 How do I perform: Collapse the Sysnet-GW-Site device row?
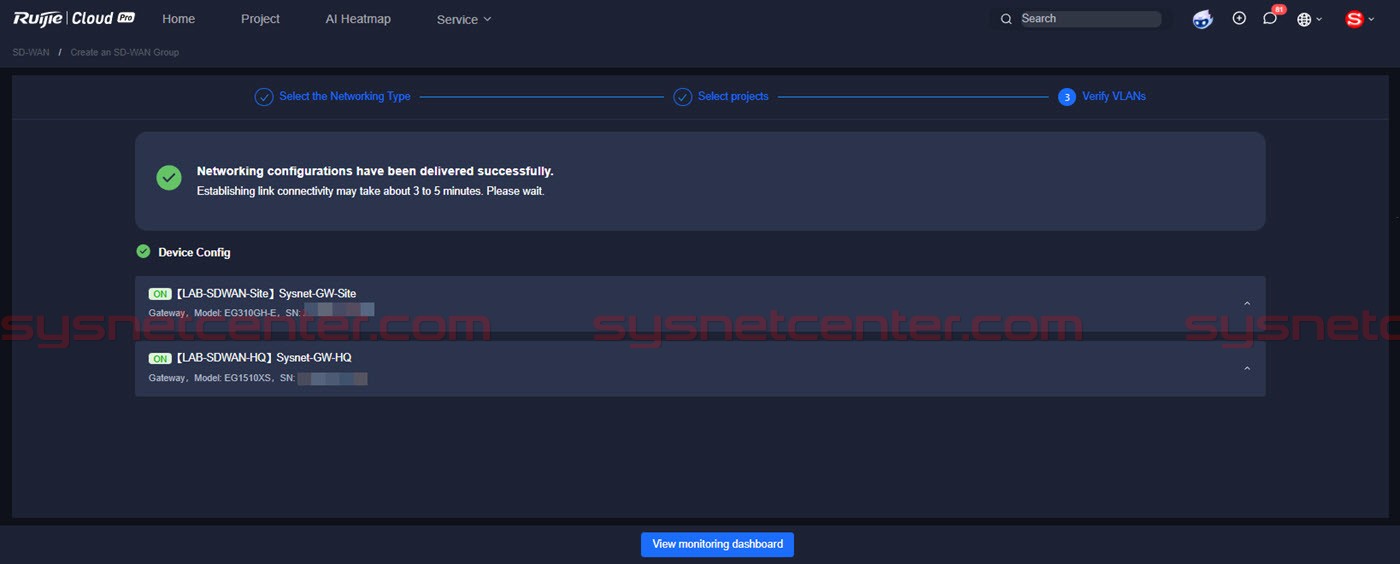pos(1246,304)
